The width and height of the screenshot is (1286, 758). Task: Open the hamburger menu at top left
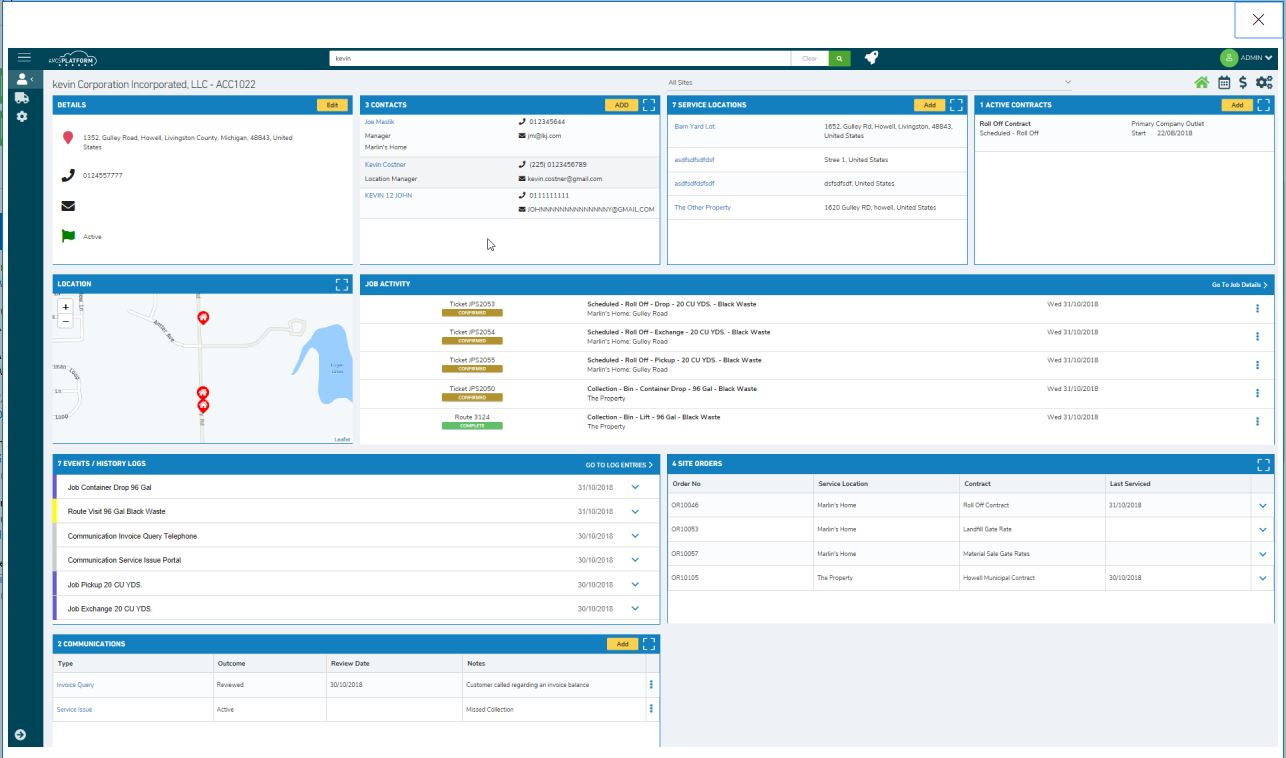22,57
